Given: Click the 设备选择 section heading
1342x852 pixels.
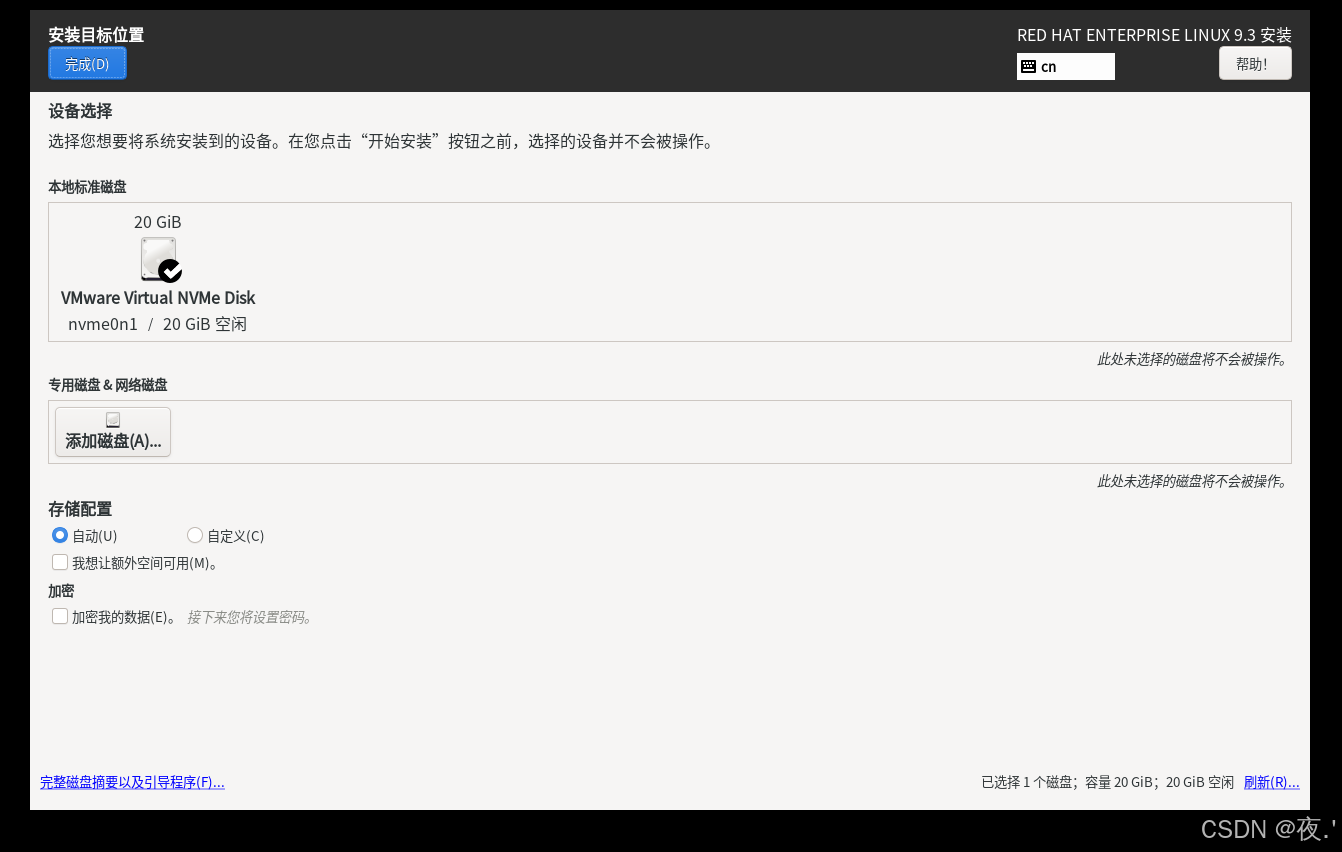Looking at the screenshot, I should pos(80,111).
